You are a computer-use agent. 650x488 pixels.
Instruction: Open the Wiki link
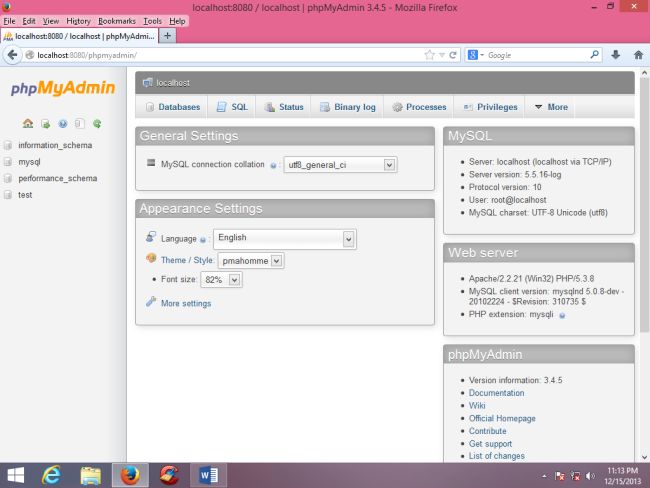(477, 405)
